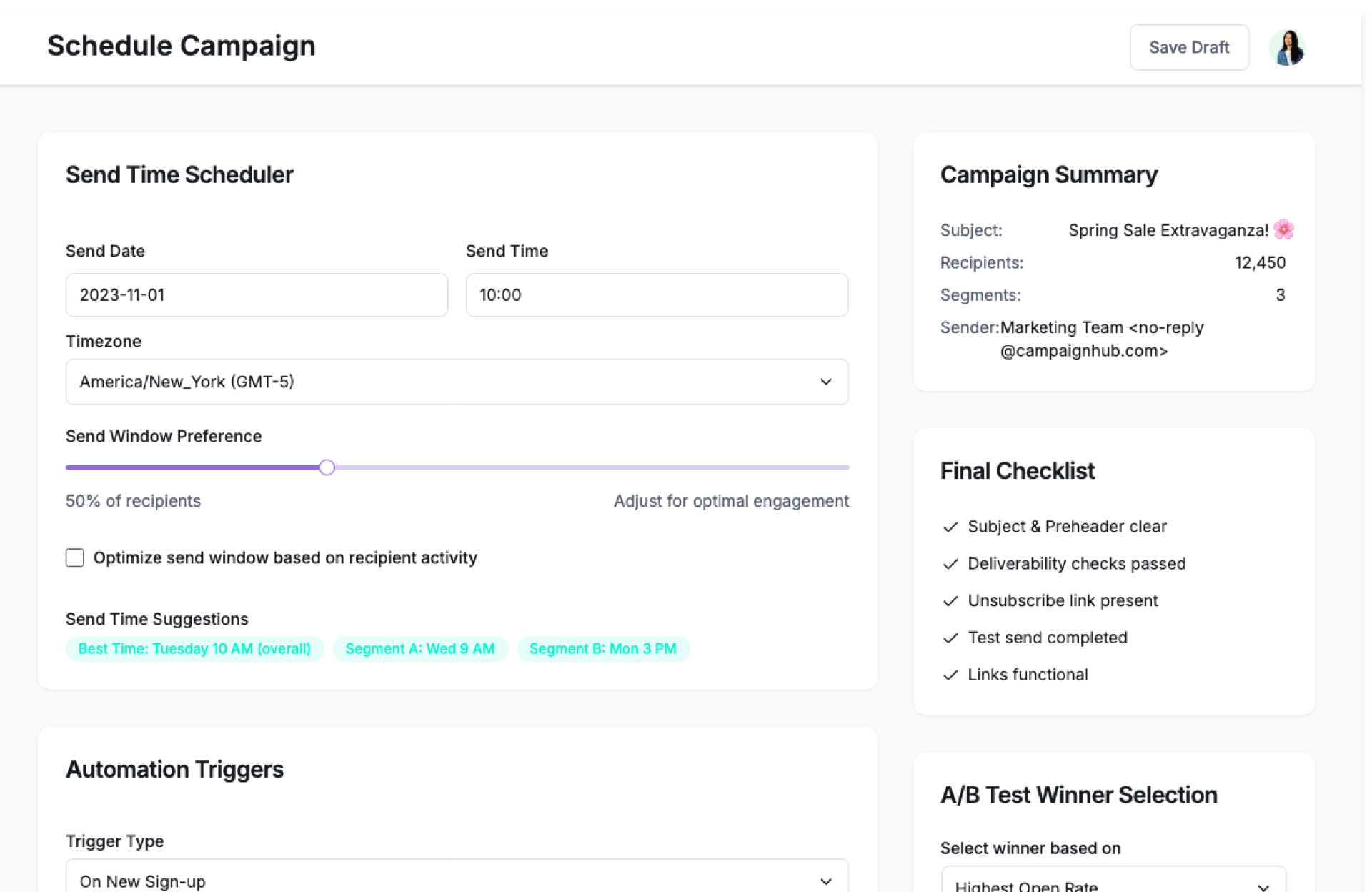Image resolution: width=1372 pixels, height=892 pixels.
Task: Enable optimize send window checkbox
Action: tap(75, 557)
